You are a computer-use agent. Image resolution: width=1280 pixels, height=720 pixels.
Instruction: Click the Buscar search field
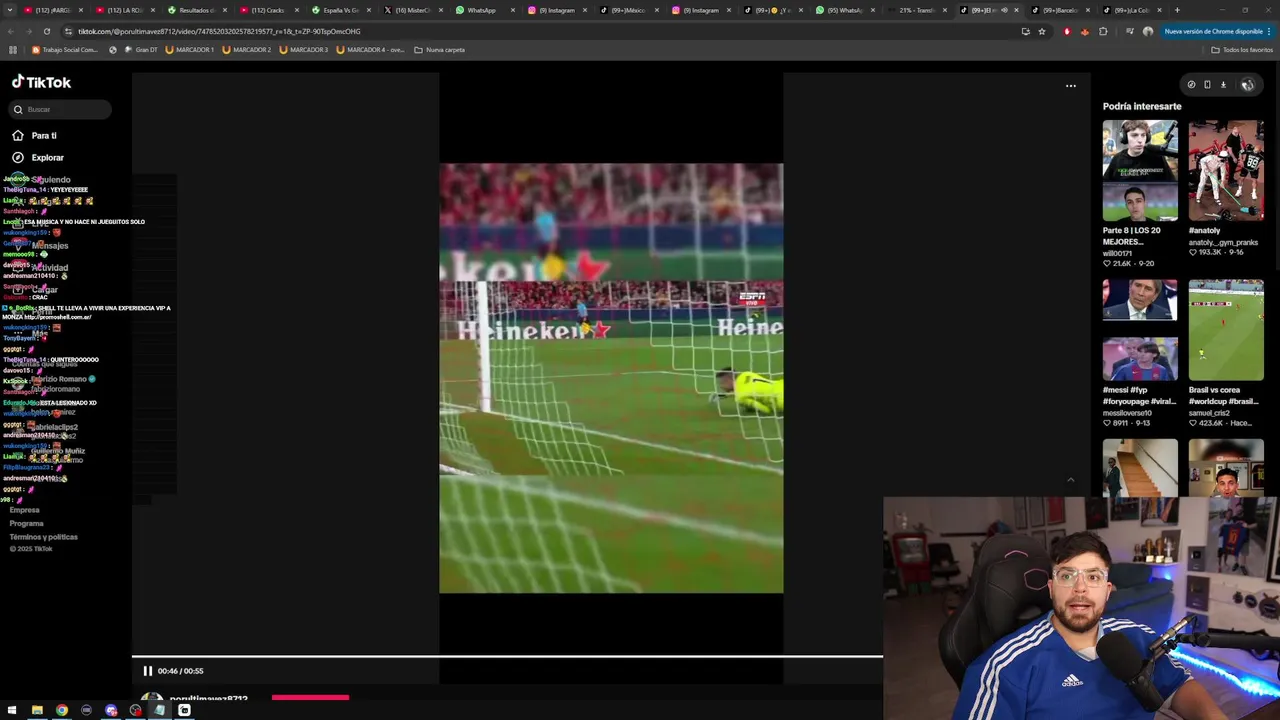[61, 109]
